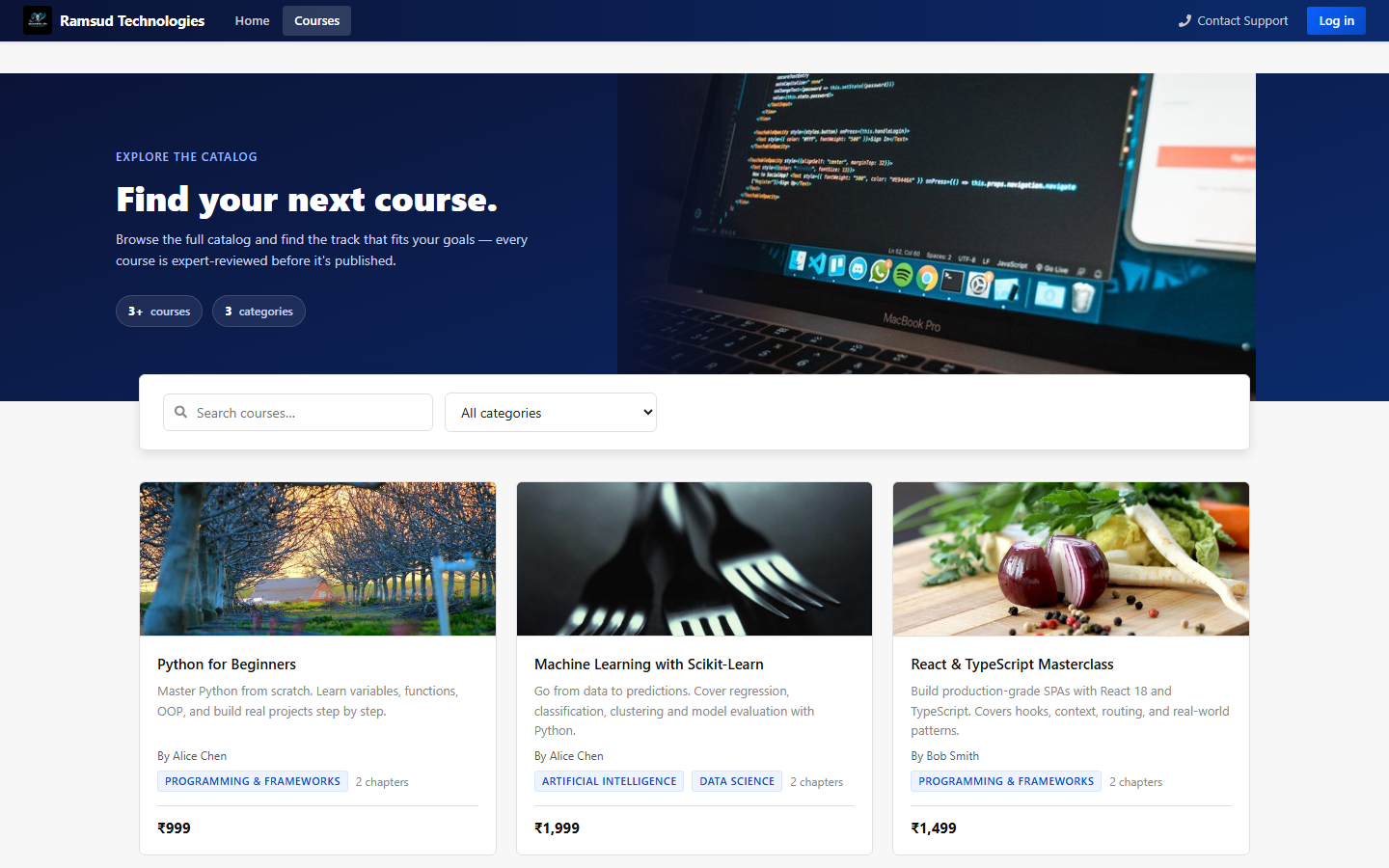Click the React & TypeScript description text
Image resolution: width=1389 pixels, height=868 pixels.
pos(1070,711)
